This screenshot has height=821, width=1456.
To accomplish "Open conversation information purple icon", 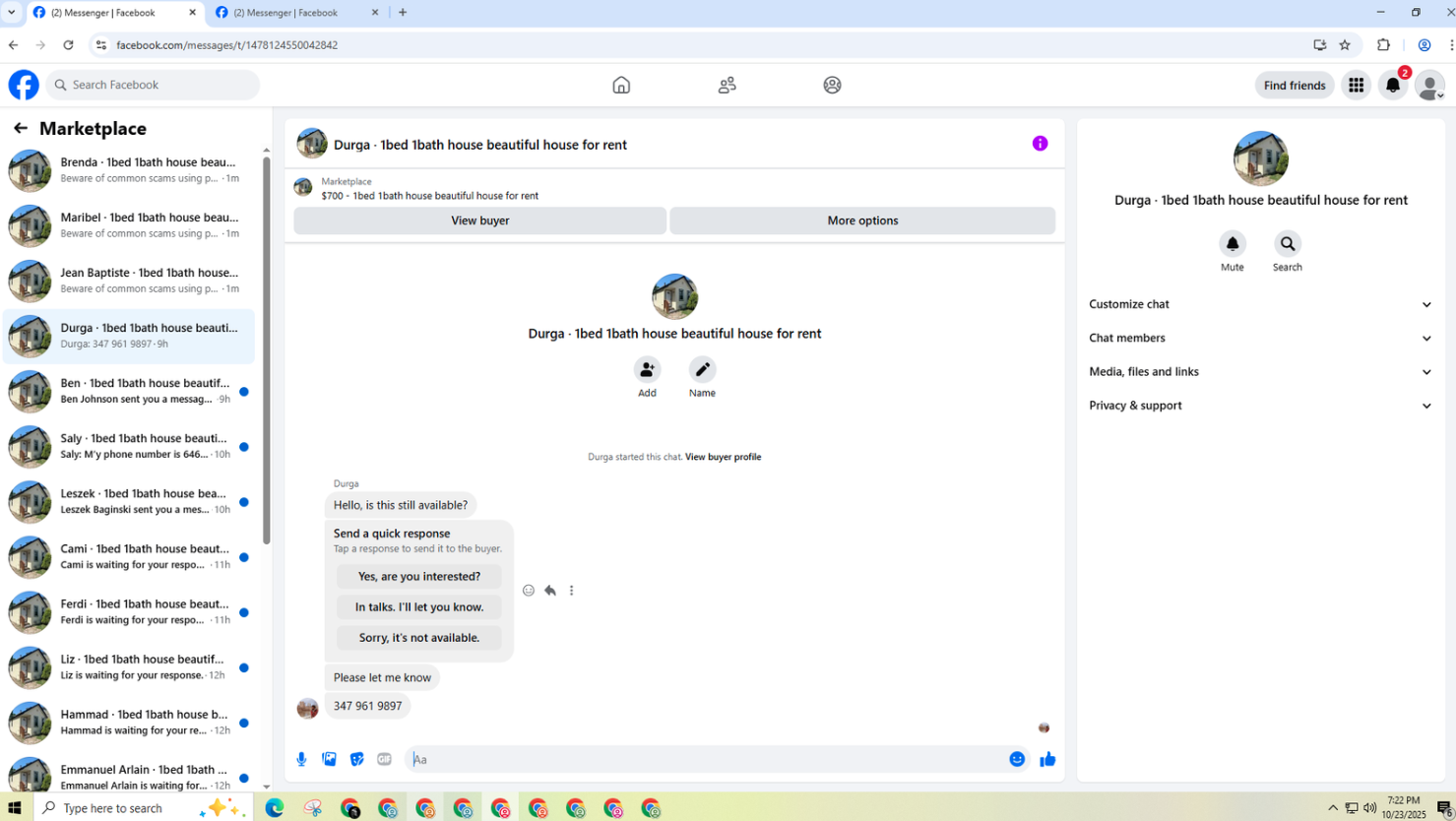I will tap(1040, 144).
